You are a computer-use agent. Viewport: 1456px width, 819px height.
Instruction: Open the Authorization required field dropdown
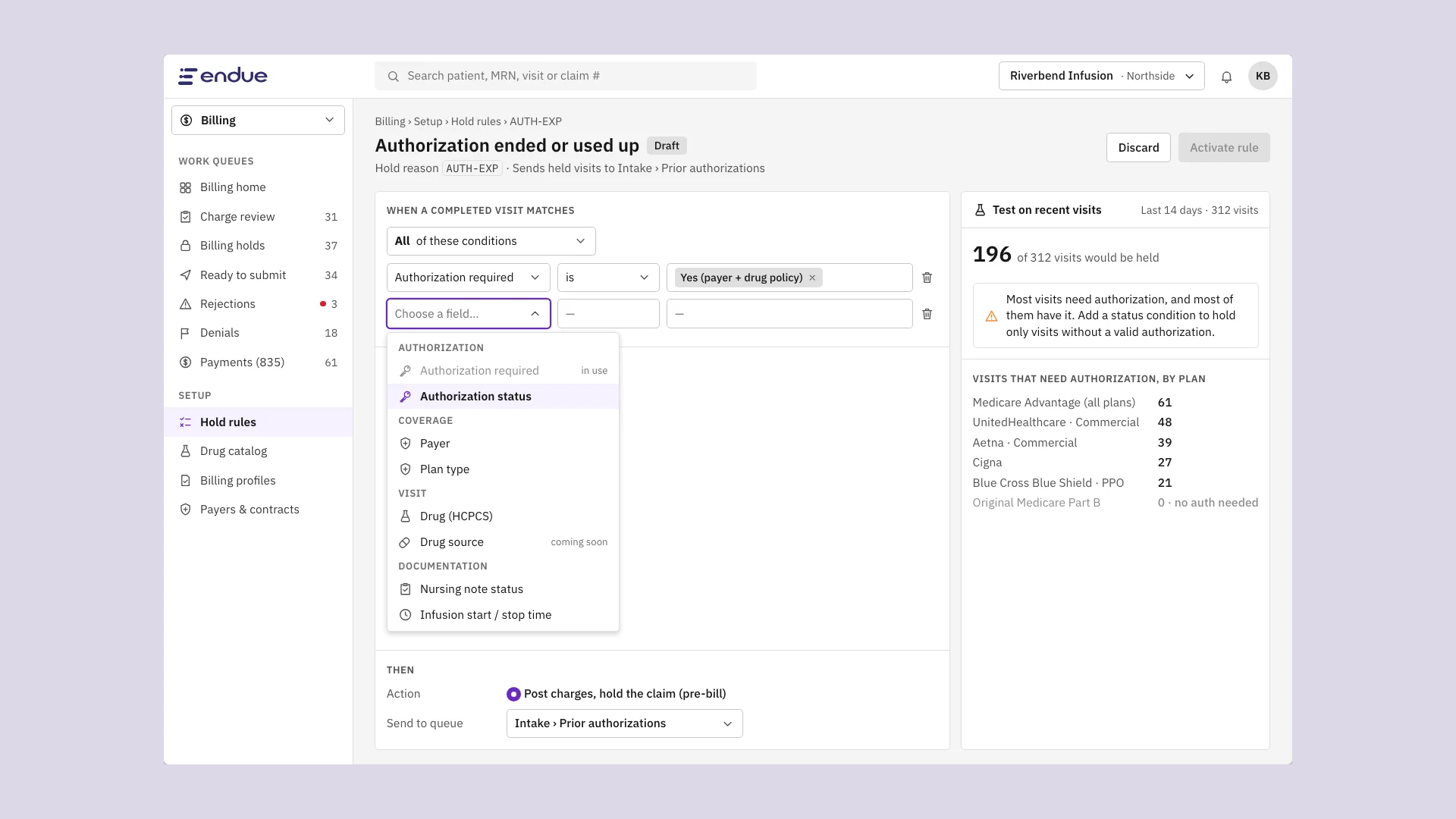click(x=468, y=278)
